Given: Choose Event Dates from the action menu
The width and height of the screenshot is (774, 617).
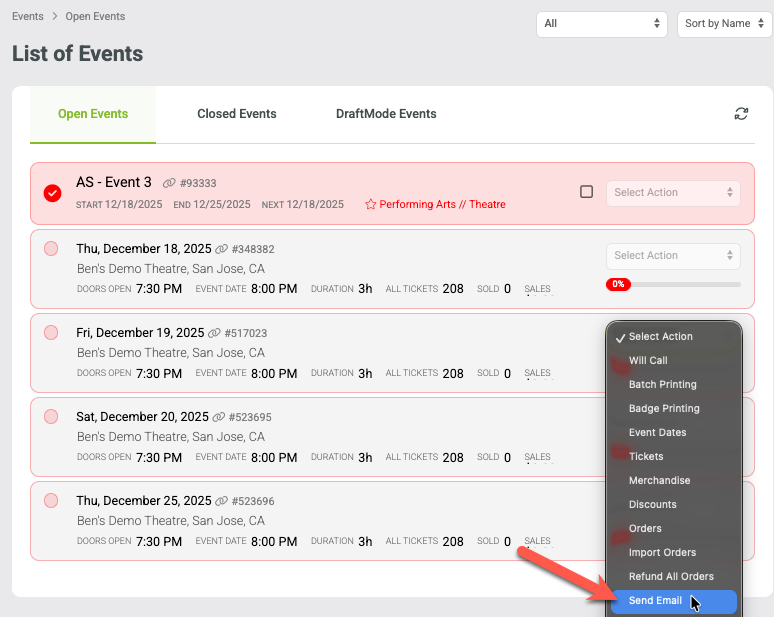Looking at the screenshot, I should (673, 432).
